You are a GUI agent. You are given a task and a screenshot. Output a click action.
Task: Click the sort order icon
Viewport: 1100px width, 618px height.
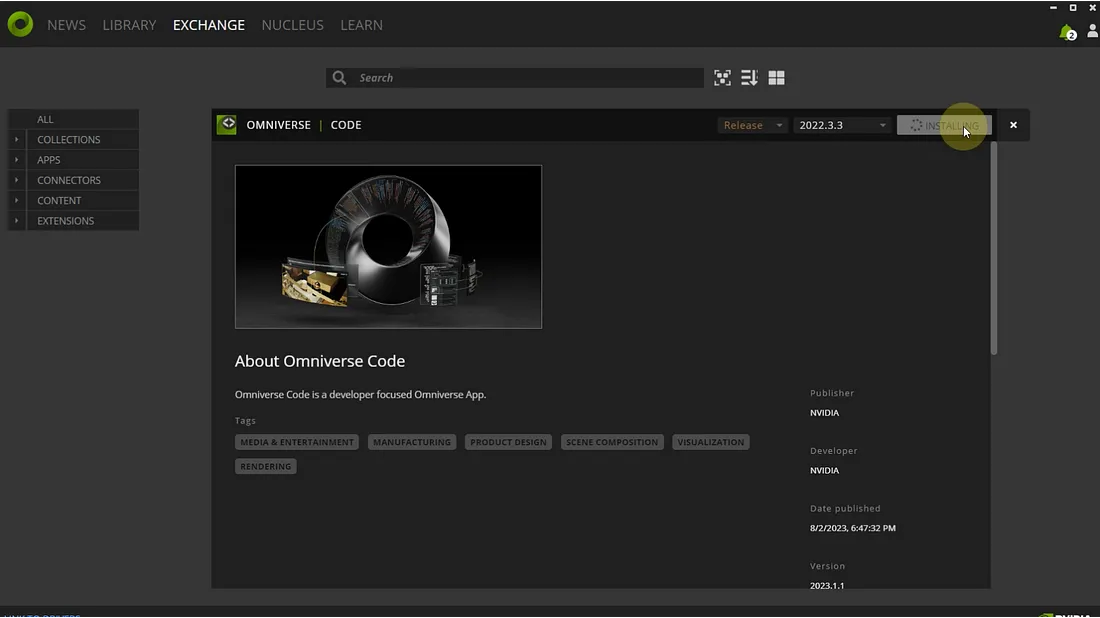749,78
